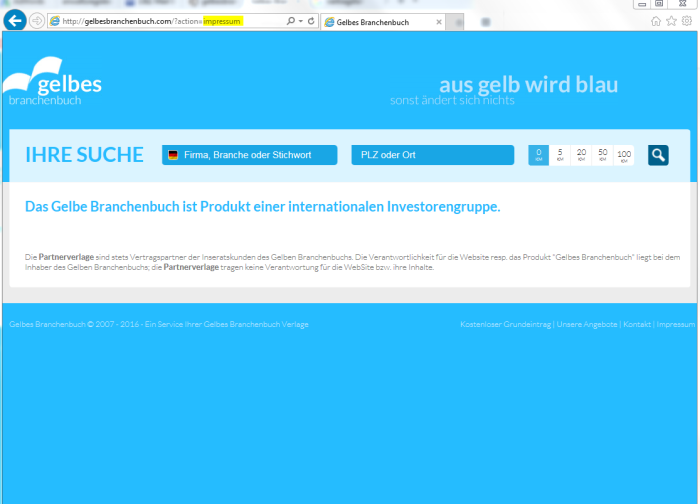Focus the Firma, Branche oder Stichwort field
Image resolution: width=700 pixels, height=504 pixels.
(x=250, y=155)
